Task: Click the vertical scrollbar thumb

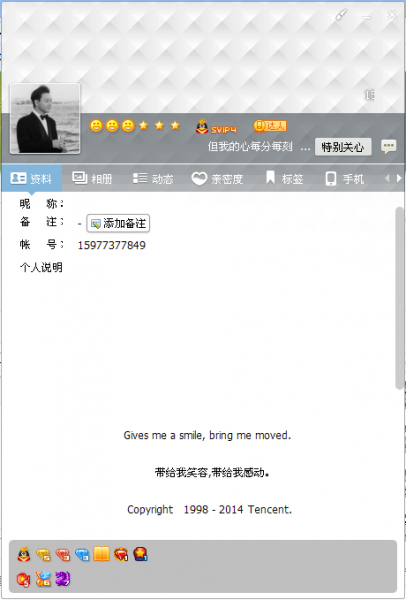Action: [400, 298]
